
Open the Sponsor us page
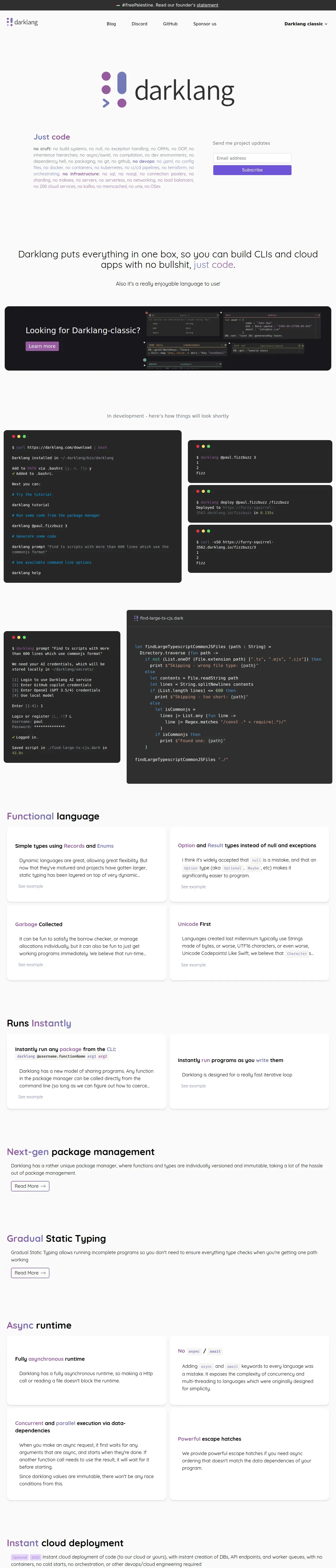pos(205,24)
